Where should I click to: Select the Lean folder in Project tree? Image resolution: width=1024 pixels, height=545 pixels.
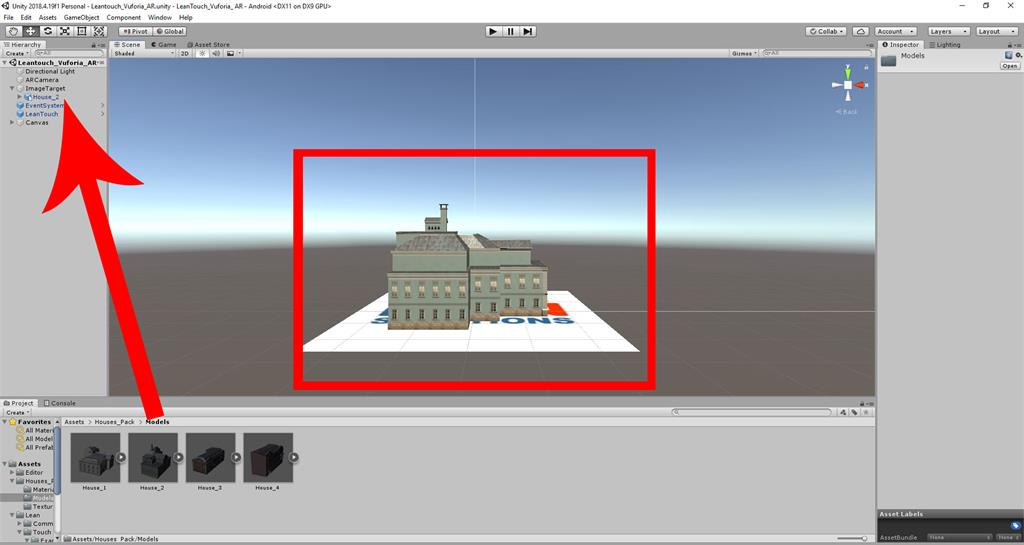coord(33,515)
